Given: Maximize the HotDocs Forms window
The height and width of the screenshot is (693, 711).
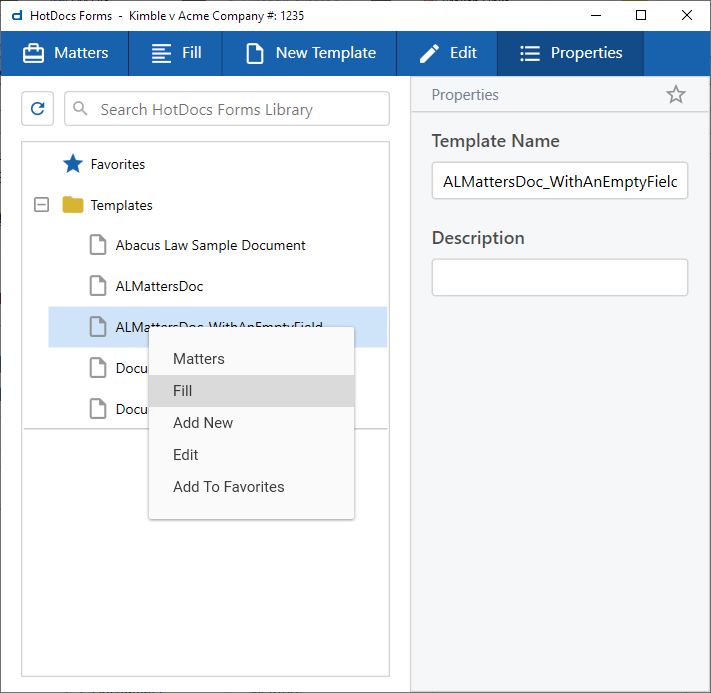Looking at the screenshot, I should pyautogui.click(x=641, y=15).
